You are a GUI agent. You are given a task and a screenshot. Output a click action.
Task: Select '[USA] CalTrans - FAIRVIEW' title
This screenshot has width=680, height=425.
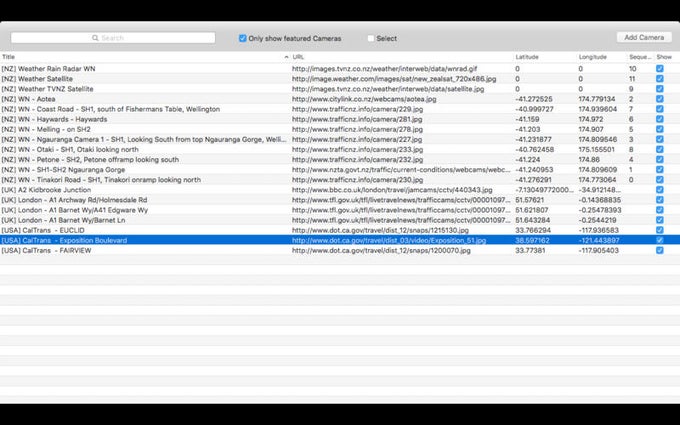[x=46, y=250]
